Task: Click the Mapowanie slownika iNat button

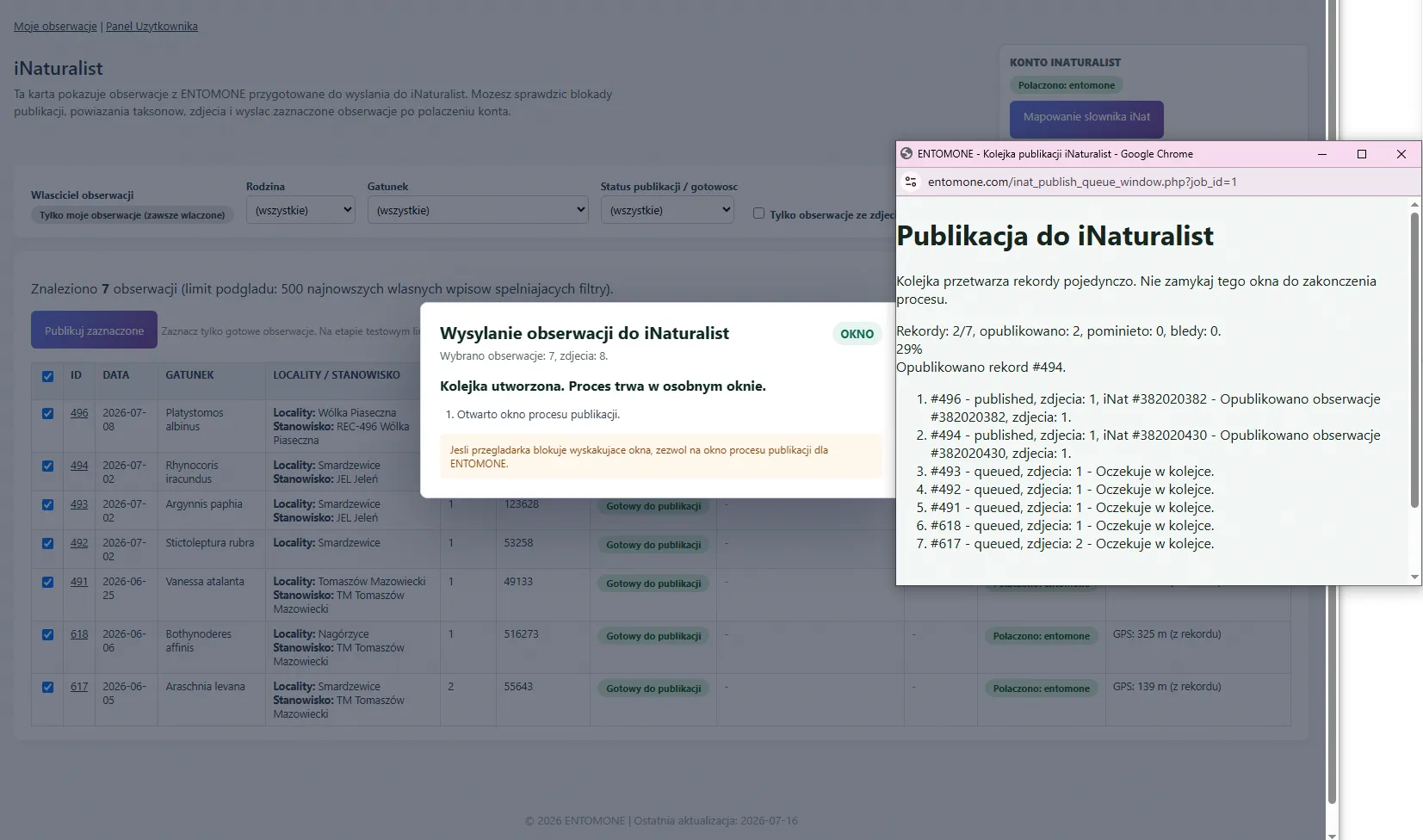Action: pos(1086,119)
